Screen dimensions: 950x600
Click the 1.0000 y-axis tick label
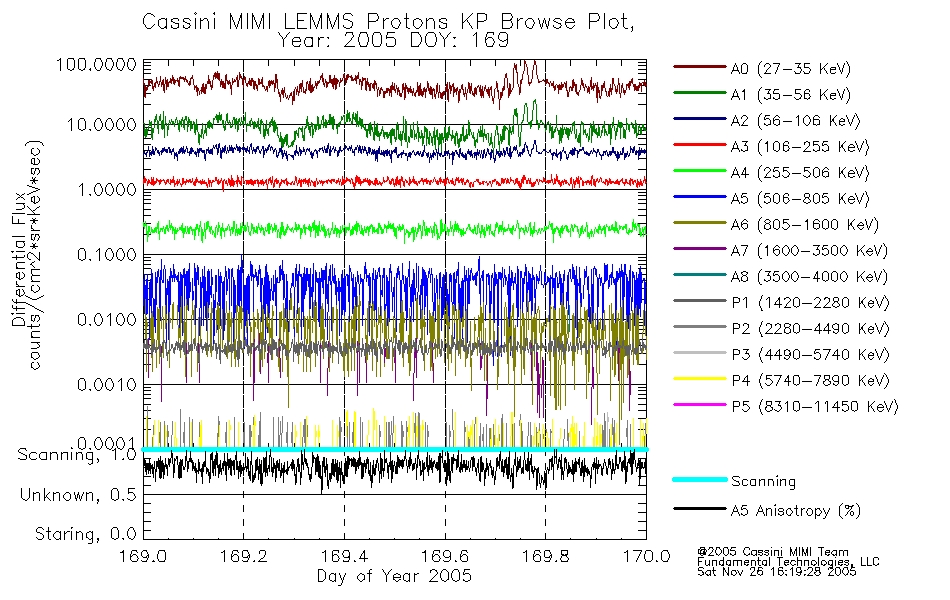point(107,190)
